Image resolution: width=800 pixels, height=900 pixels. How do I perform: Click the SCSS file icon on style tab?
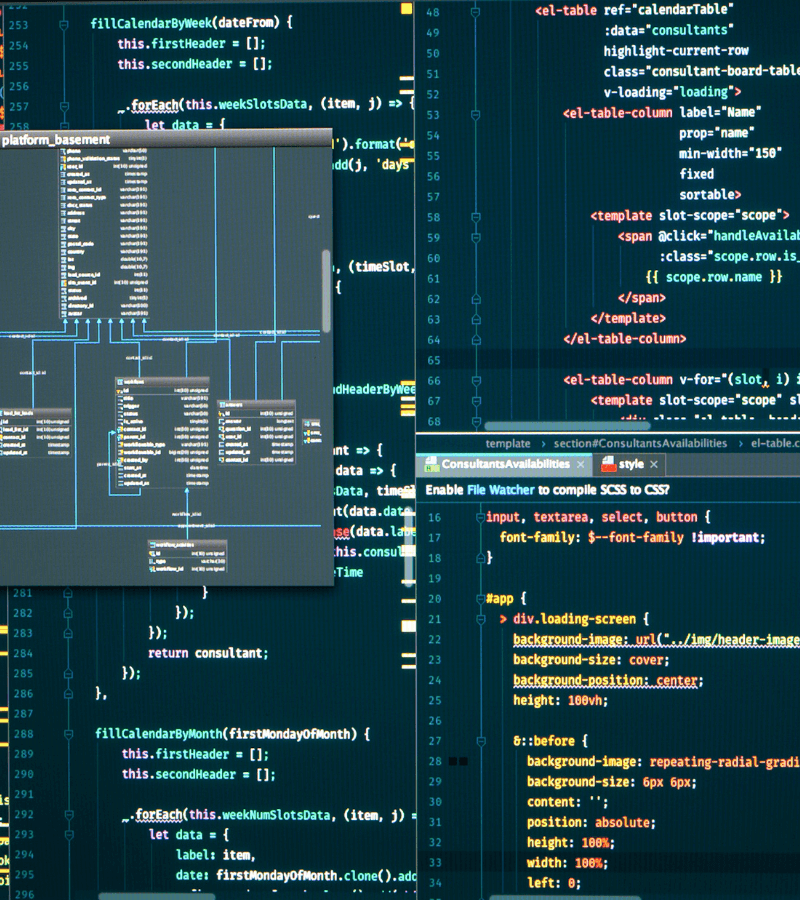[608, 465]
